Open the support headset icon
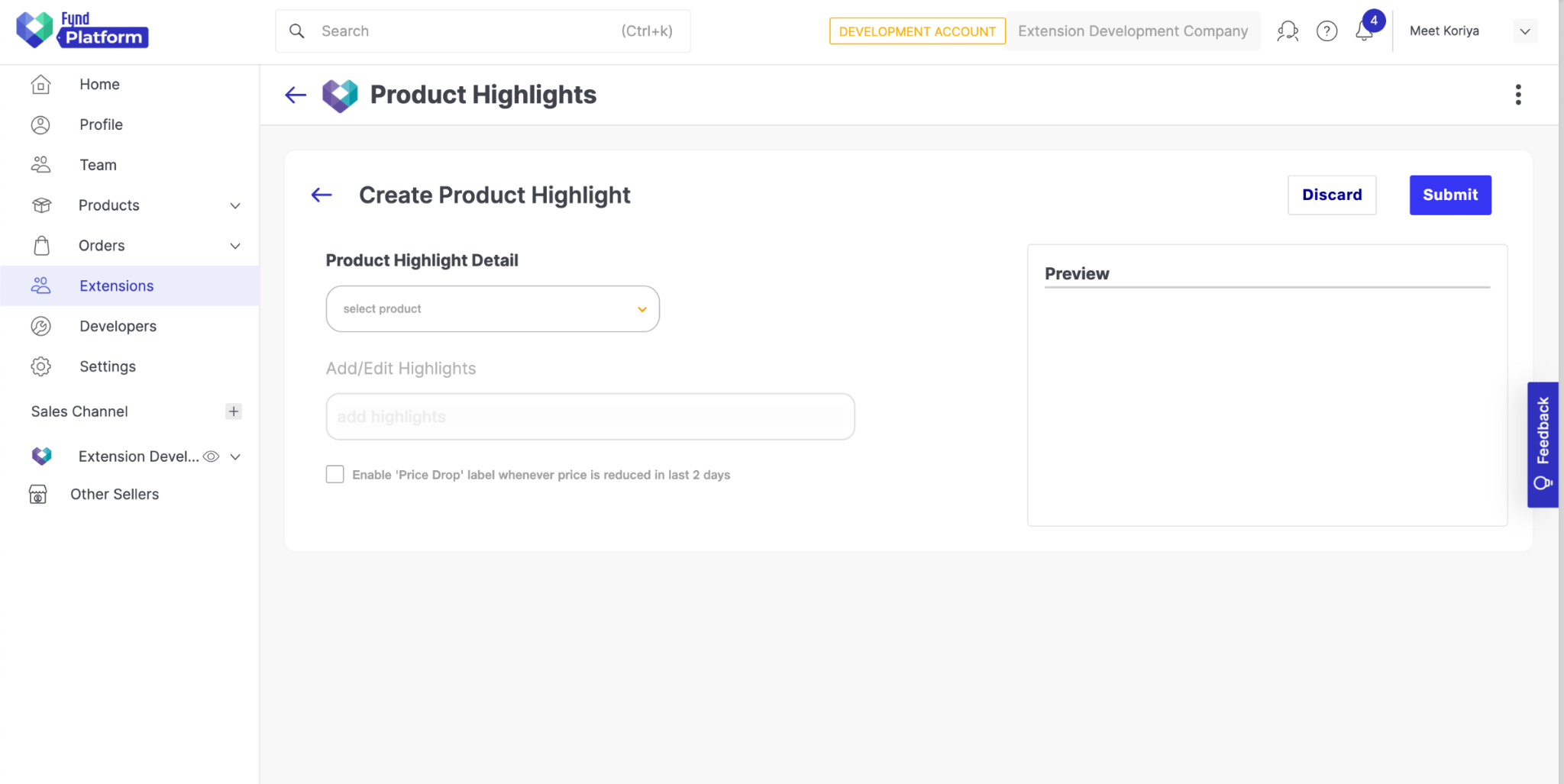The image size is (1564, 784). click(1288, 31)
